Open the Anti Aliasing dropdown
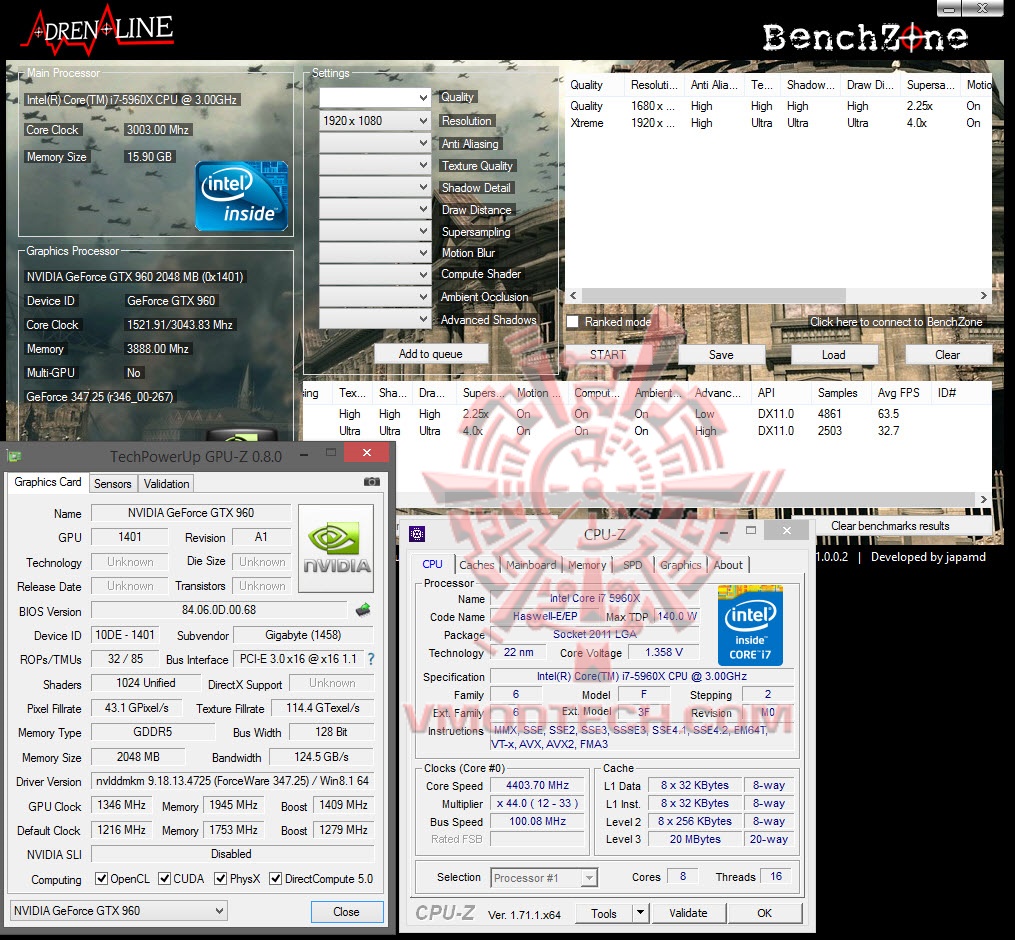Viewport: 1015px width, 940px height. [375, 142]
